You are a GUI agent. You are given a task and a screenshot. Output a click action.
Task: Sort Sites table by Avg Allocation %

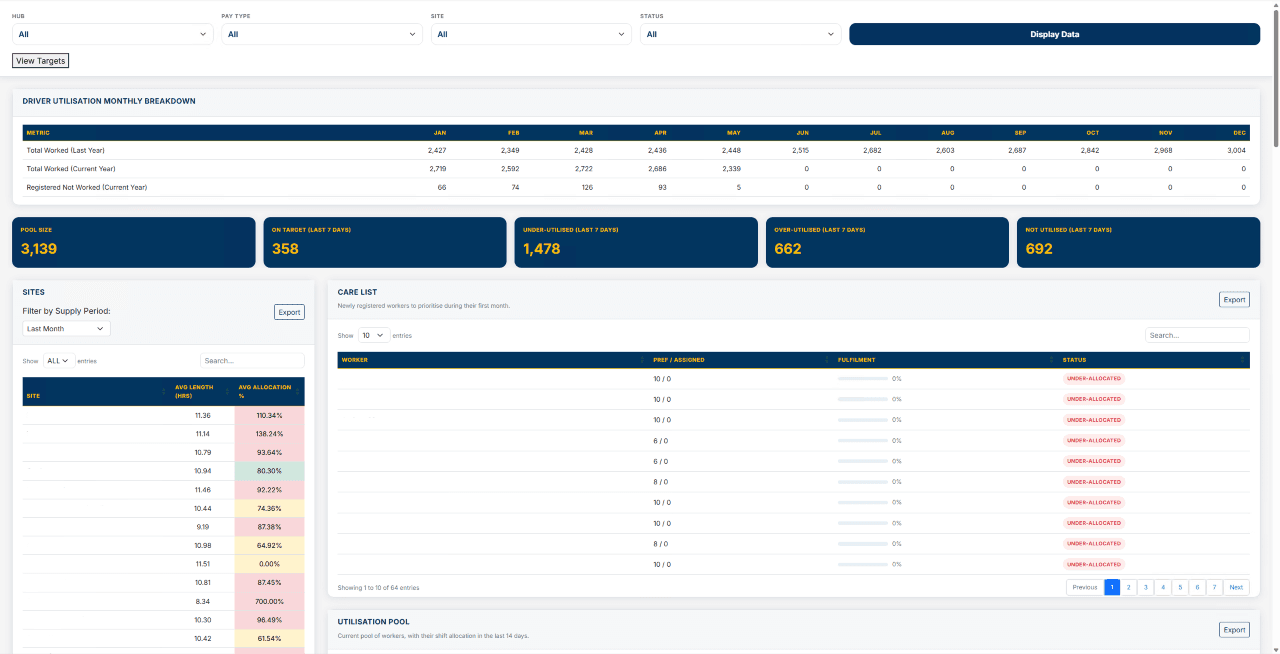(269, 391)
